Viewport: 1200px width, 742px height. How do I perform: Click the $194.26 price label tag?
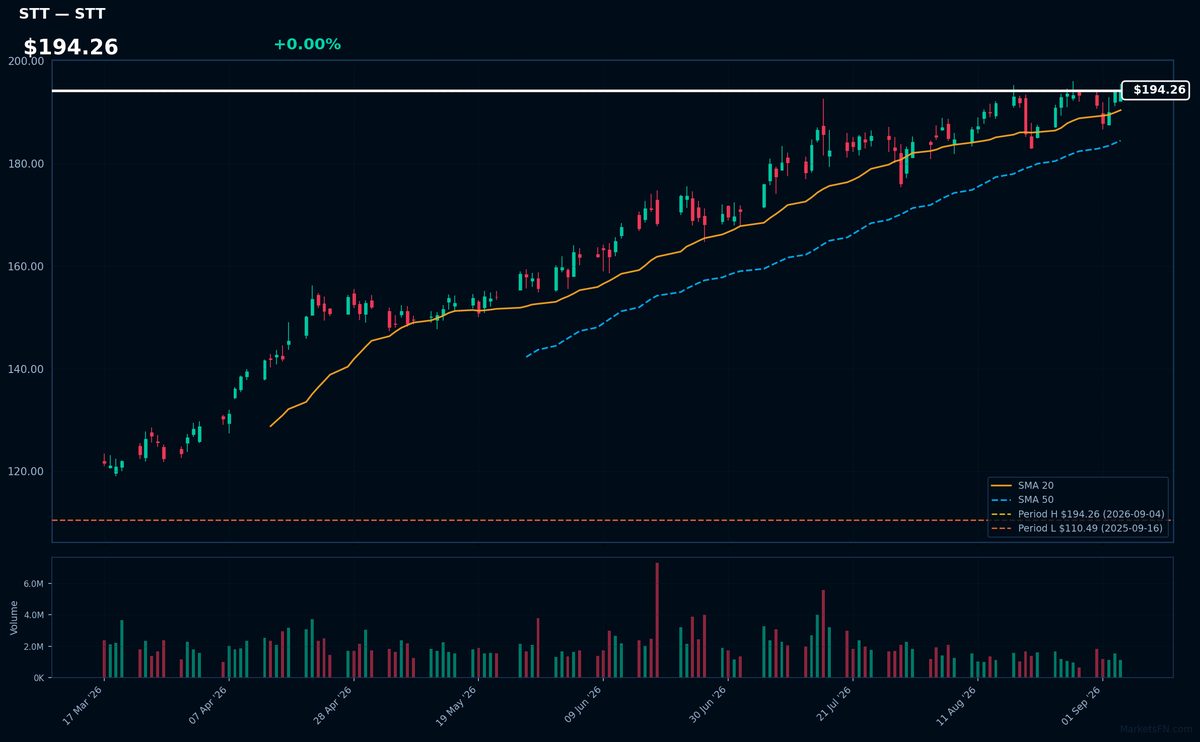(x=1155, y=90)
